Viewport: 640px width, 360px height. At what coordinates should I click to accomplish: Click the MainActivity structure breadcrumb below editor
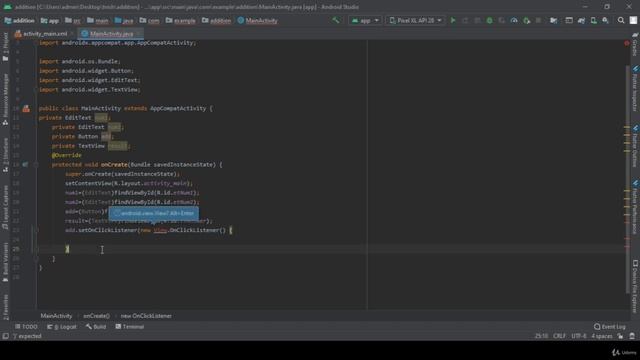(x=56, y=316)
